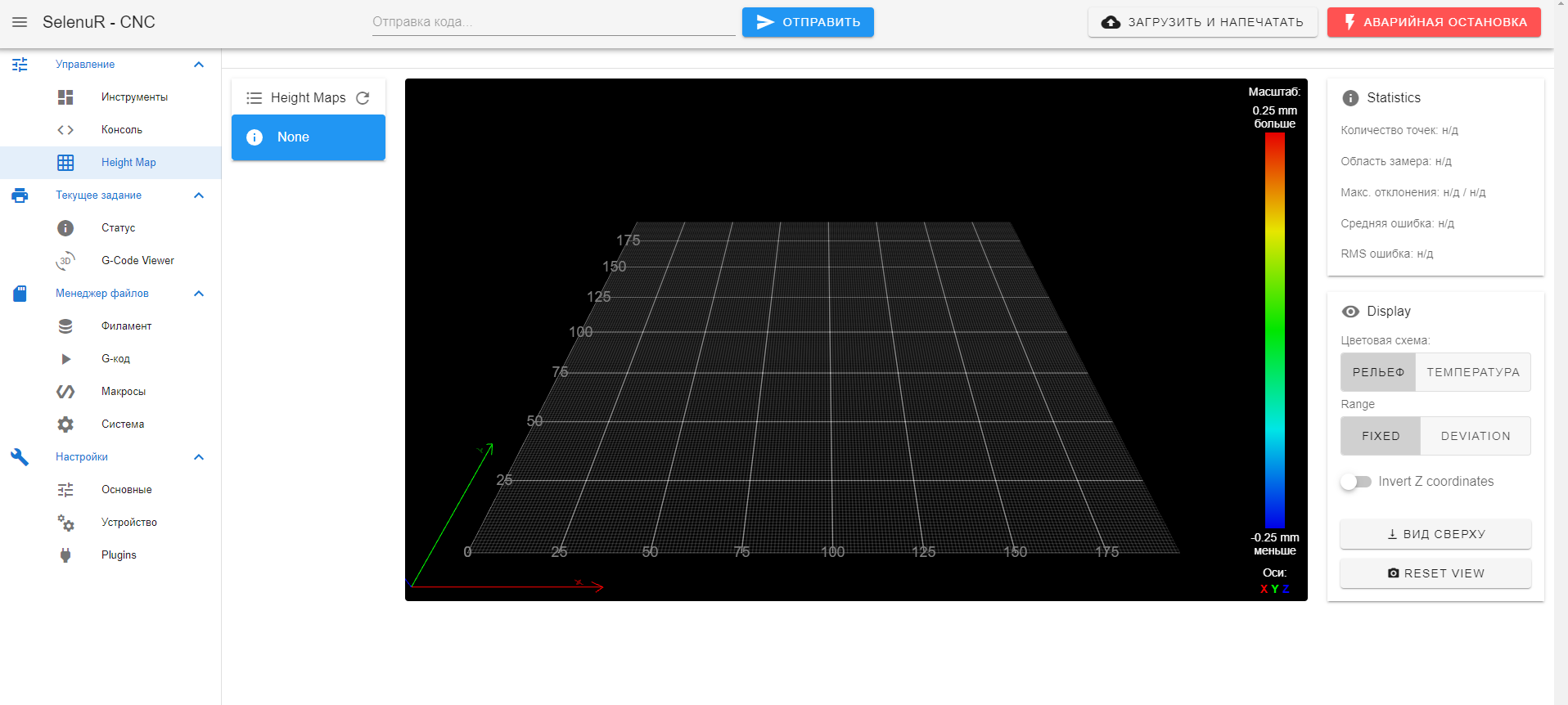Viewport: 1568px width, 705px height.
Task: Select РЕЛЬЕФ color scheme
Action: pyautogui.click(x=1378, y=372)
